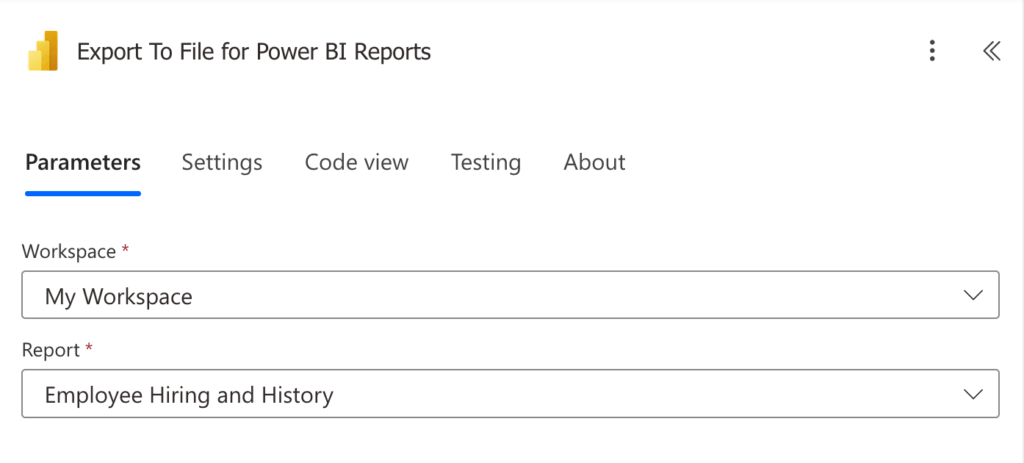
Task: Open the About tab
Action: [594, 162]
